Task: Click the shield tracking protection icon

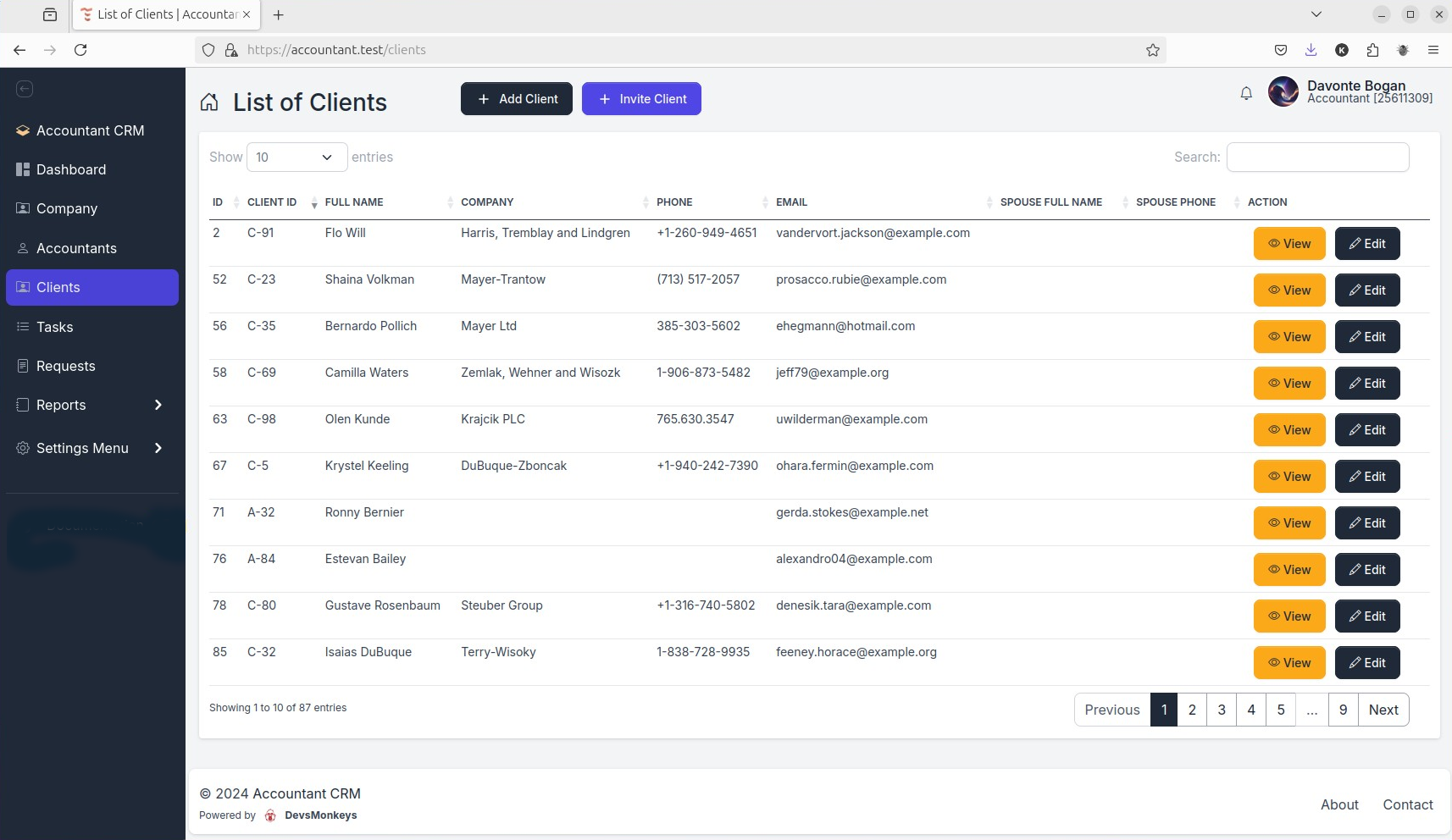Action: (x=208, y=50)
